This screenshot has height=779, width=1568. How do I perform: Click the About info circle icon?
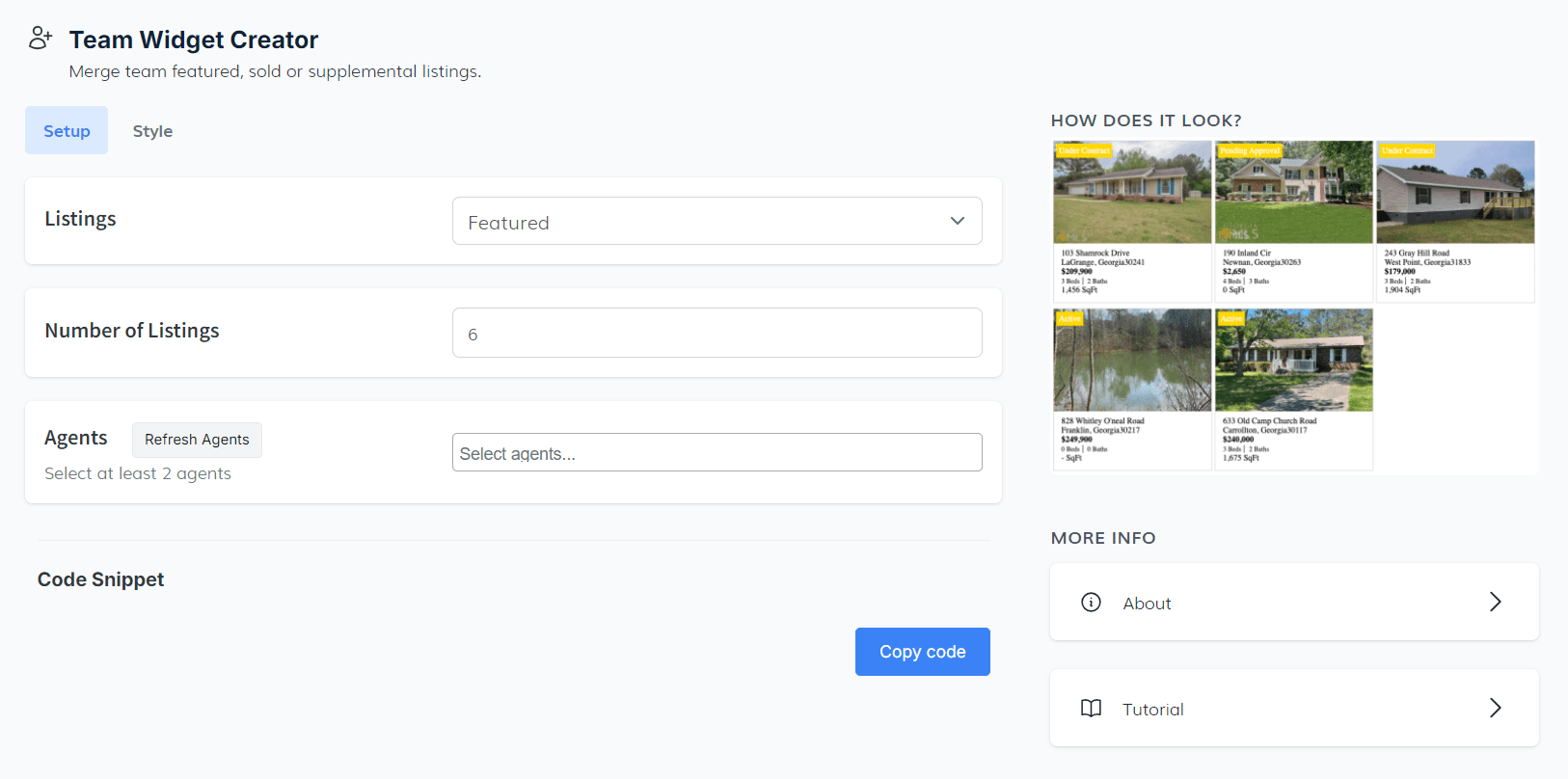click(x=1091, y=603)
